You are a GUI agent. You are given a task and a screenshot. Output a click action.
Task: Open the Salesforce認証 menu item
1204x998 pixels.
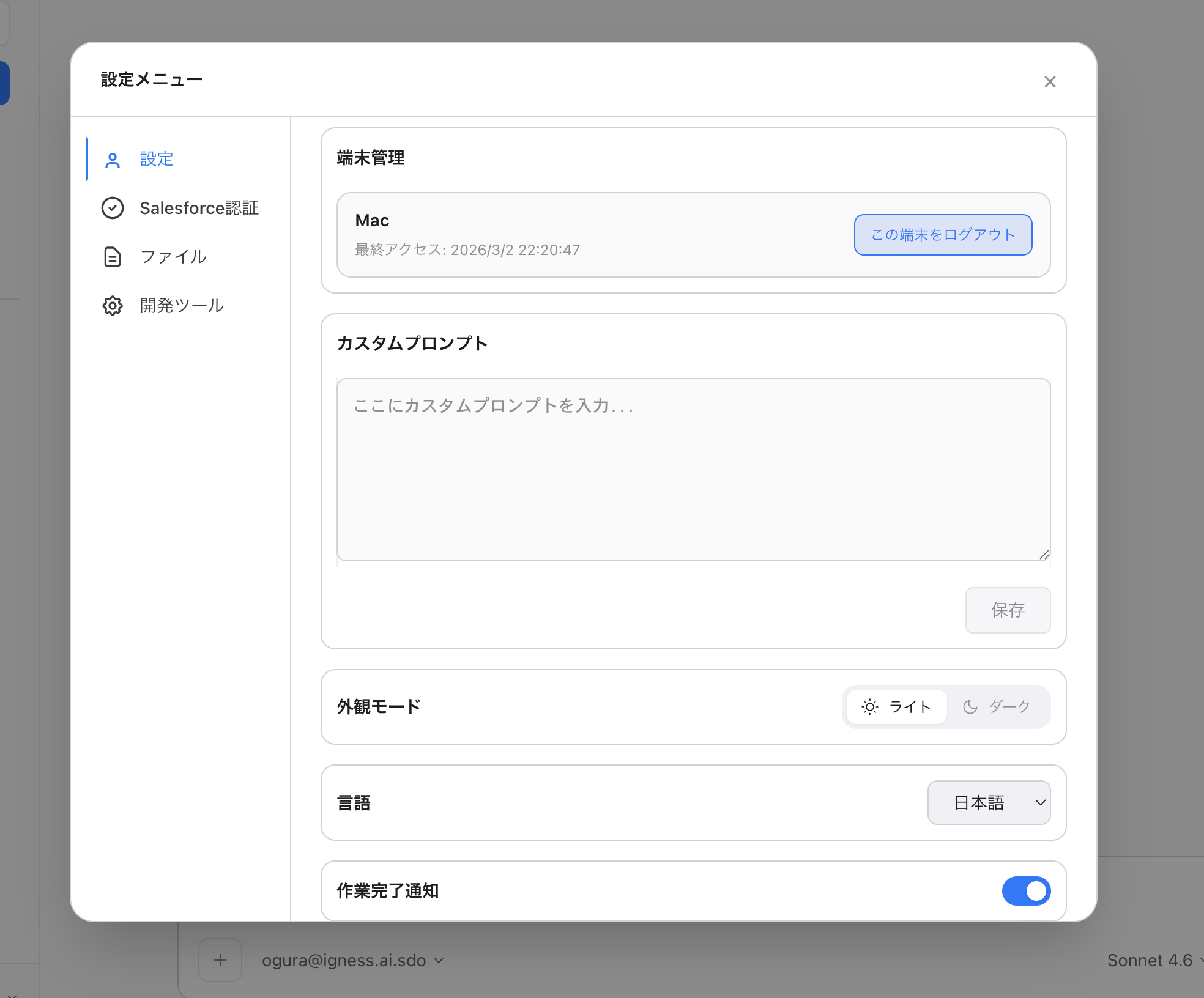[199, 208]
